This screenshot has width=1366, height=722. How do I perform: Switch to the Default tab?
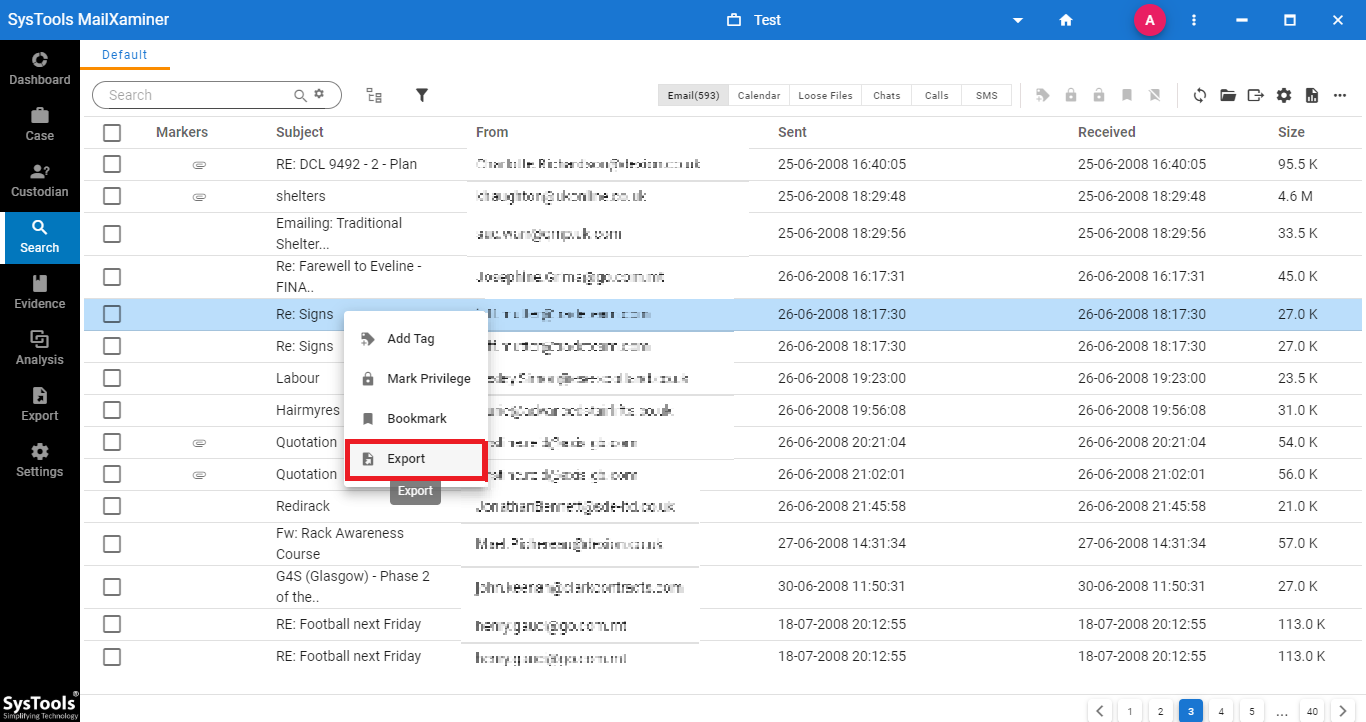(x=125, y=55)
